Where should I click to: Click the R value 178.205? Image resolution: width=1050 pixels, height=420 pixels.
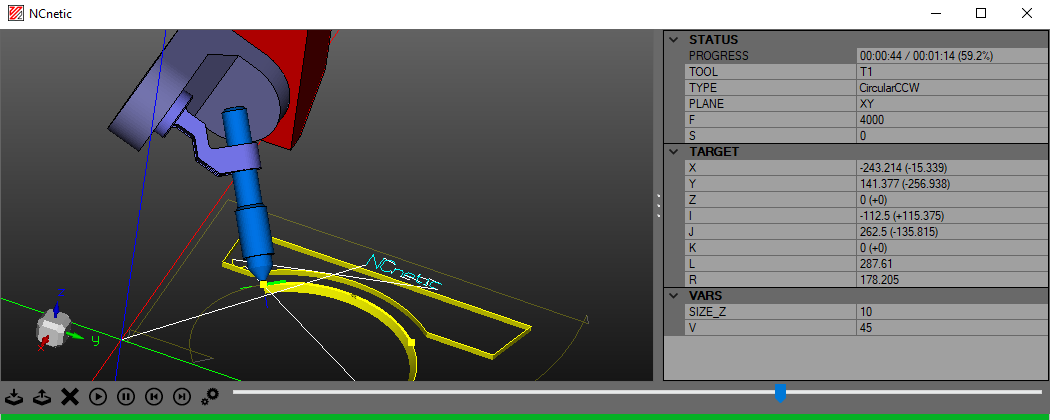click(x=951, y=280)
